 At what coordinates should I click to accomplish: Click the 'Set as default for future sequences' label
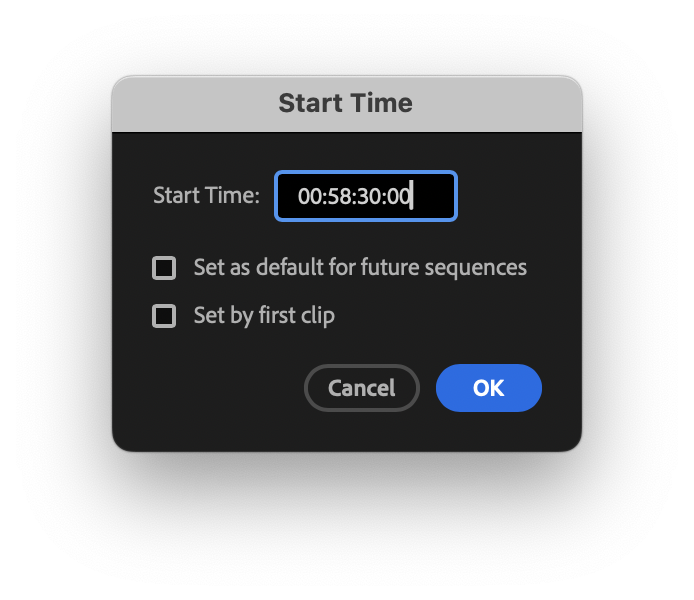360,268
